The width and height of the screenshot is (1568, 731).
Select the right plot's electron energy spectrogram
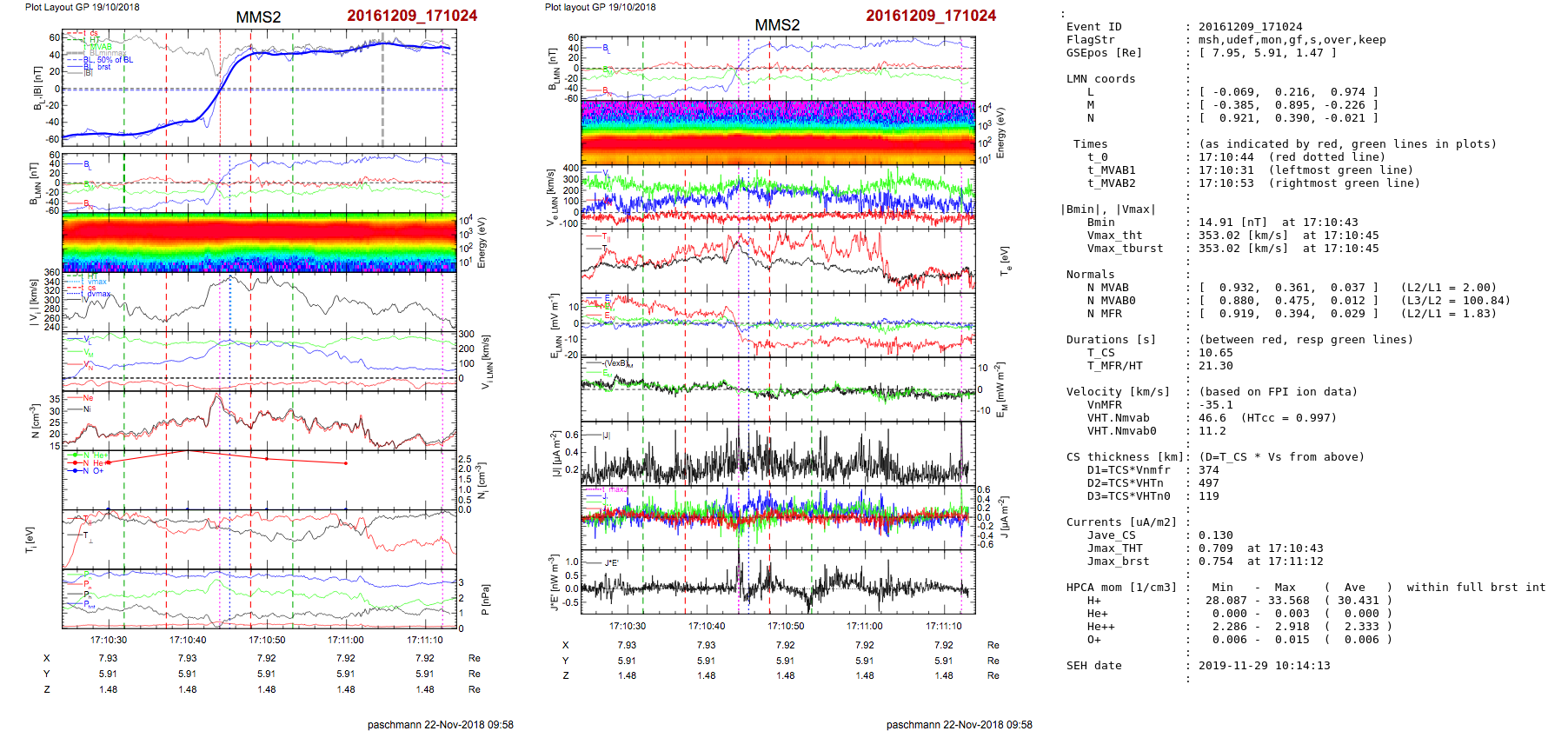777,132
